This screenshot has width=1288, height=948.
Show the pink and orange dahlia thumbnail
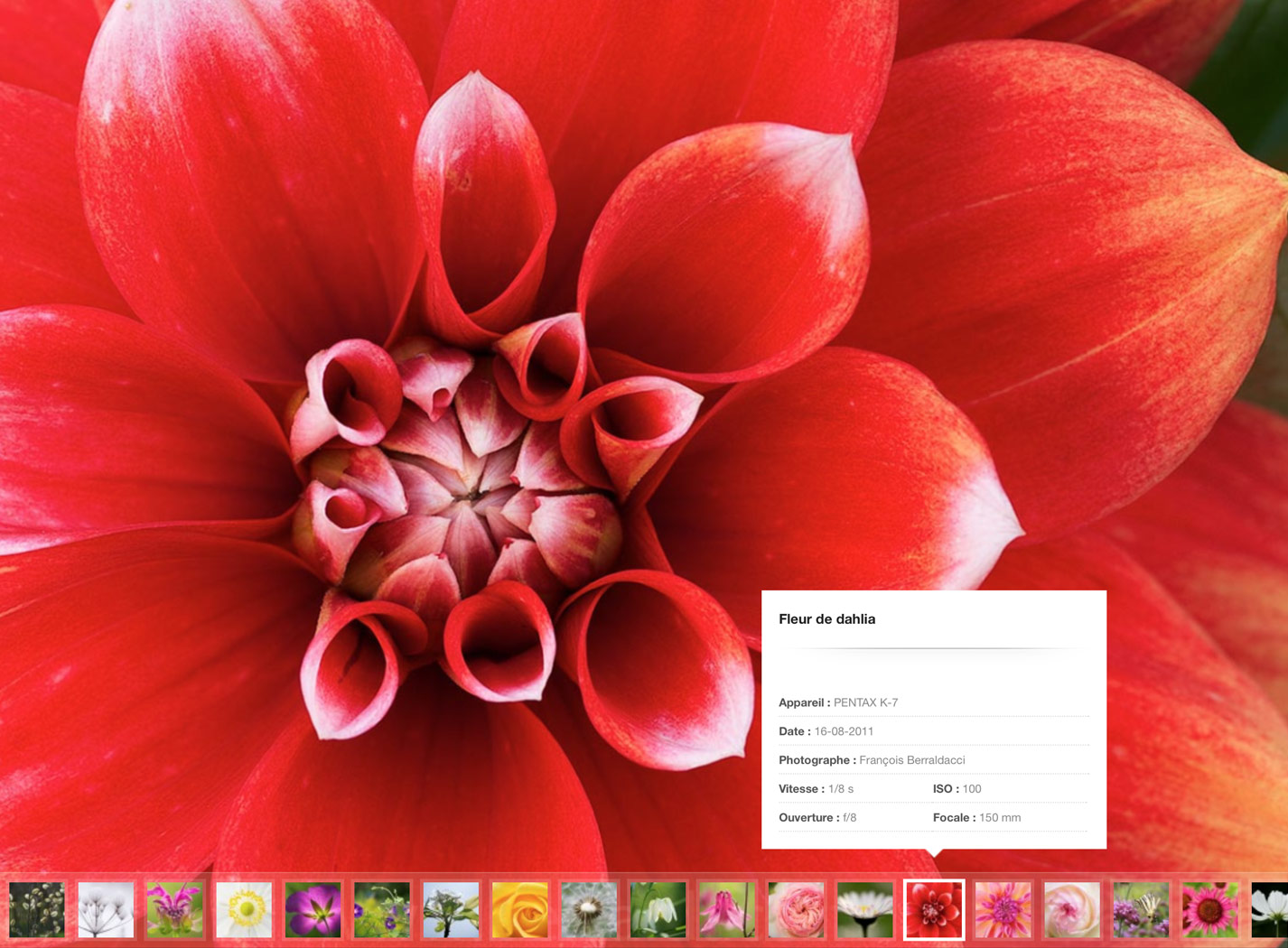[1003, 909]
